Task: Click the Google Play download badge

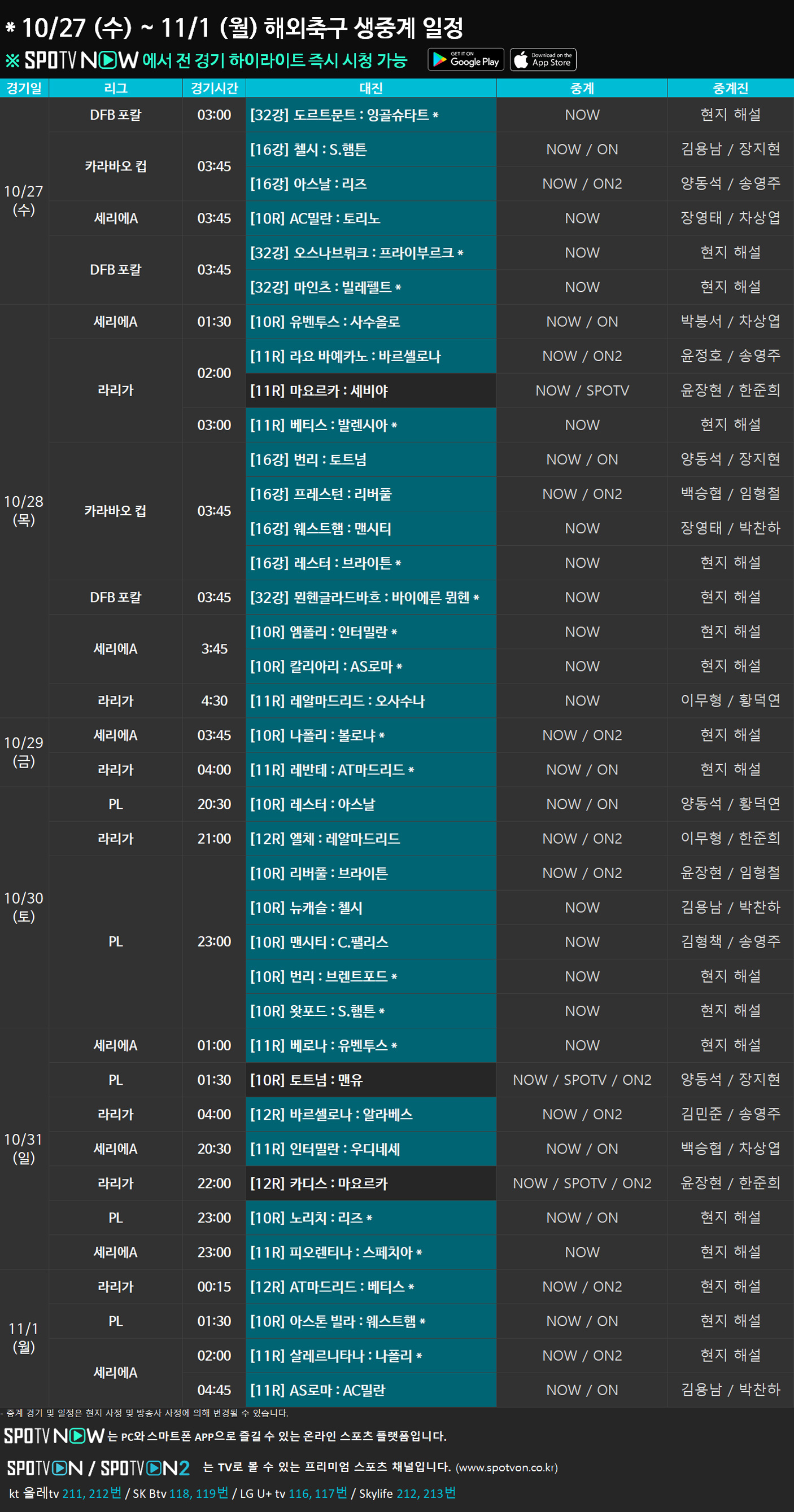Action: 465,59
